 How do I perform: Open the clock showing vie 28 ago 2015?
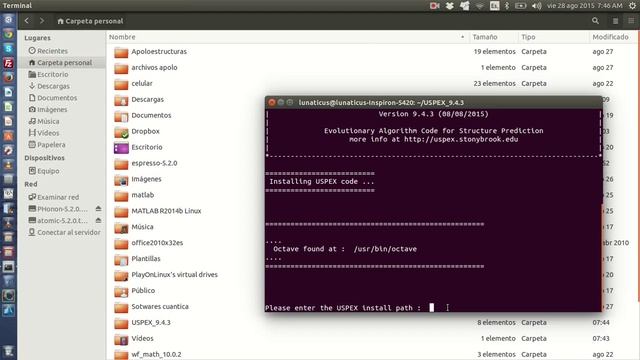pyautogui.click(x=584, y=5)
